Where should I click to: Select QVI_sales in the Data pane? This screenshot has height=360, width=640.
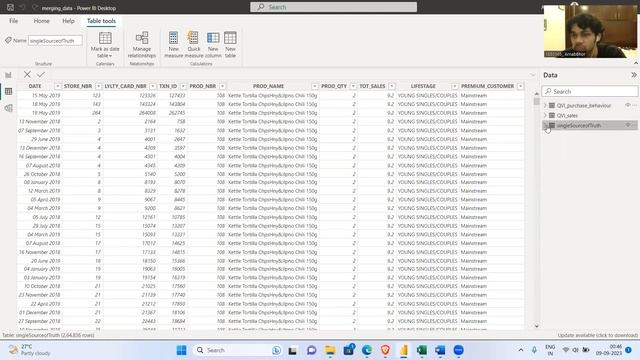pos(567,116)
